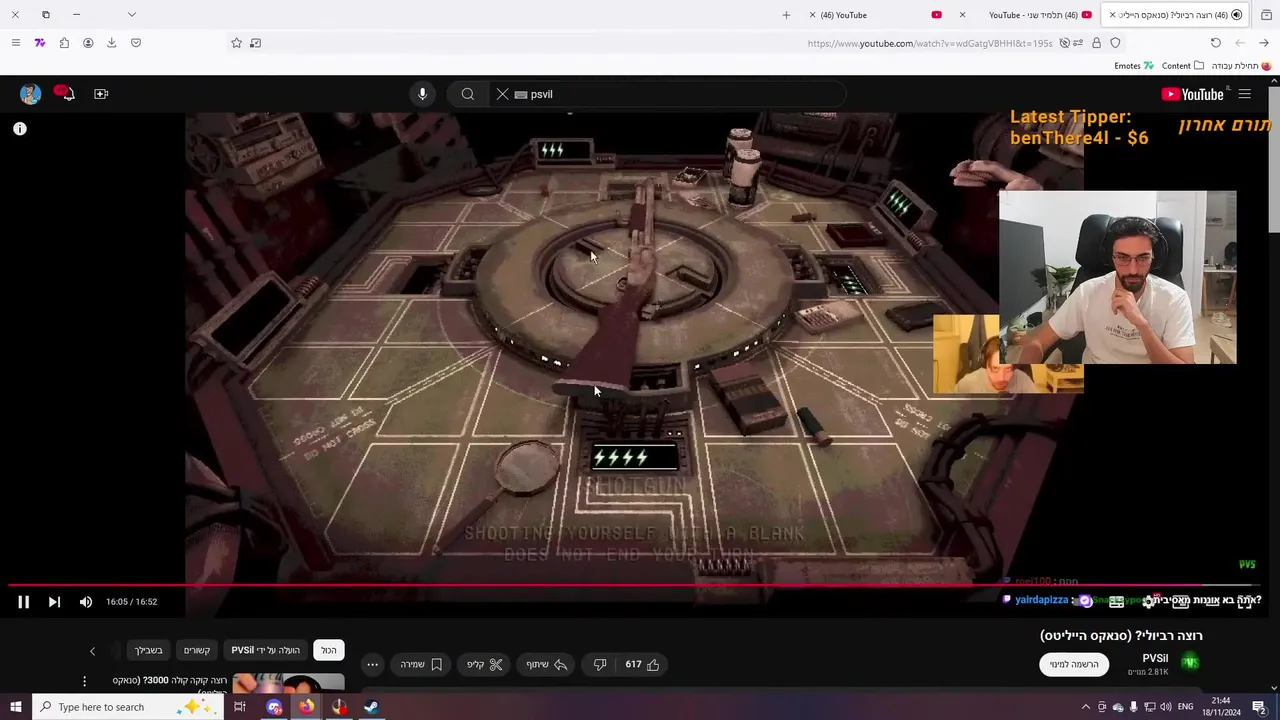Open the Firefox downloads panel
The image size is (1280, 720).
tap(111, 43)
